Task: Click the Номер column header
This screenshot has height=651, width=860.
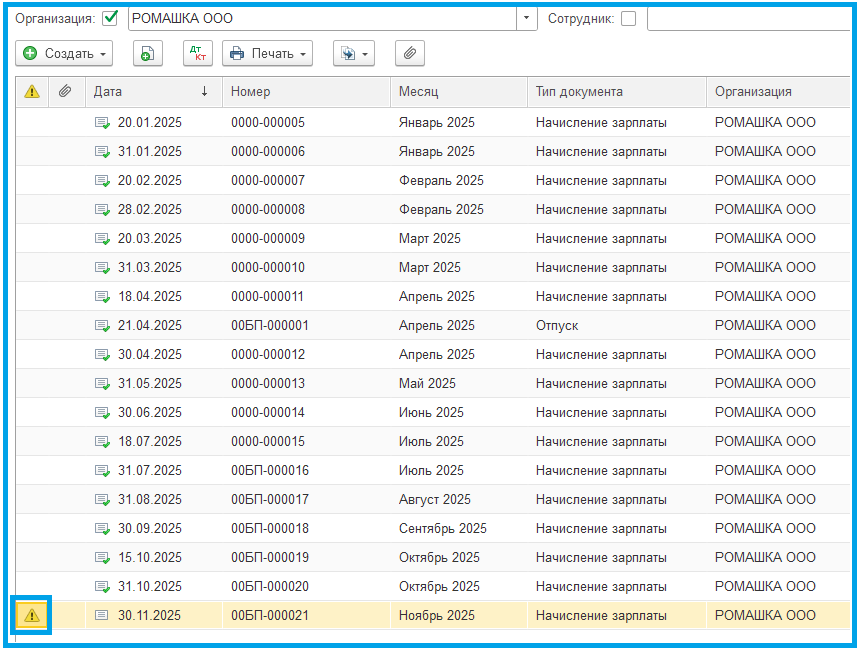Action: (x=305, y=92)
